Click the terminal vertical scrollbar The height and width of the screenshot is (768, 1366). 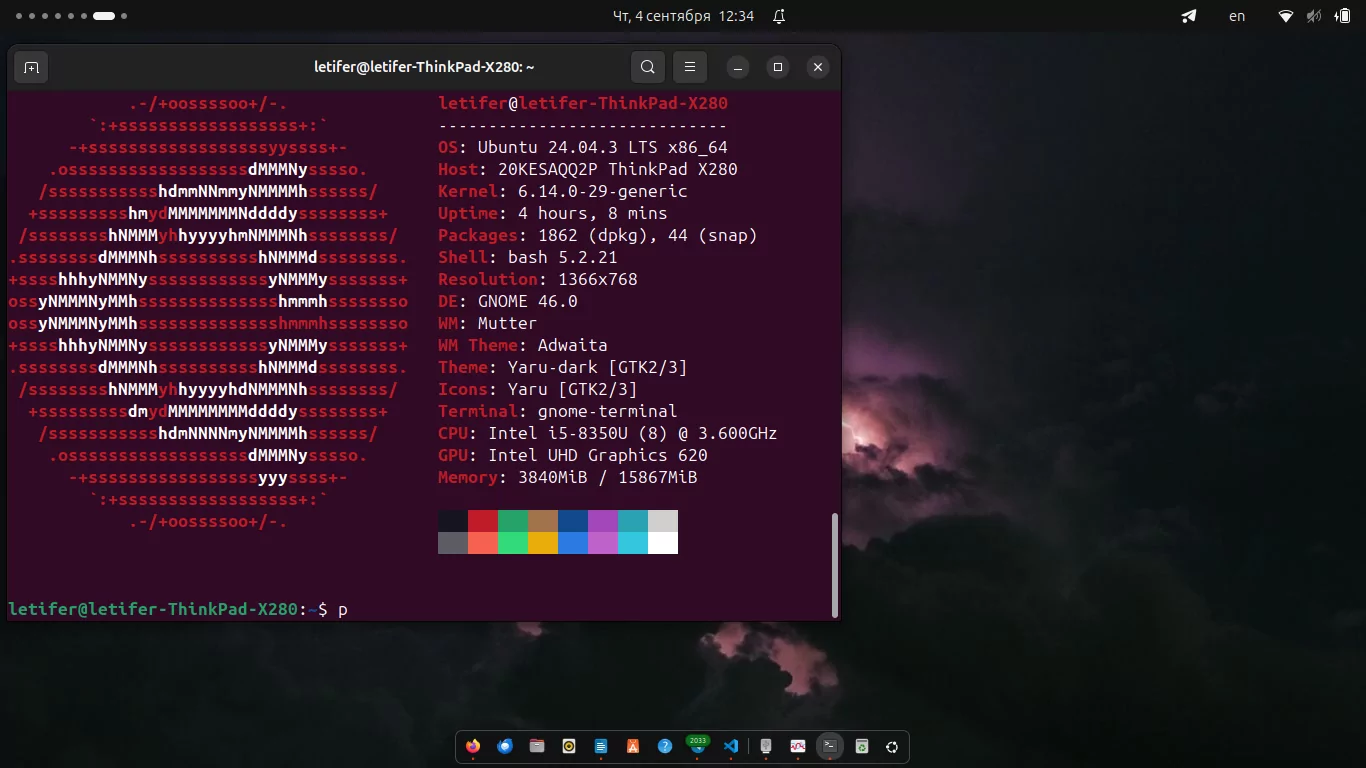click(835, 565)
